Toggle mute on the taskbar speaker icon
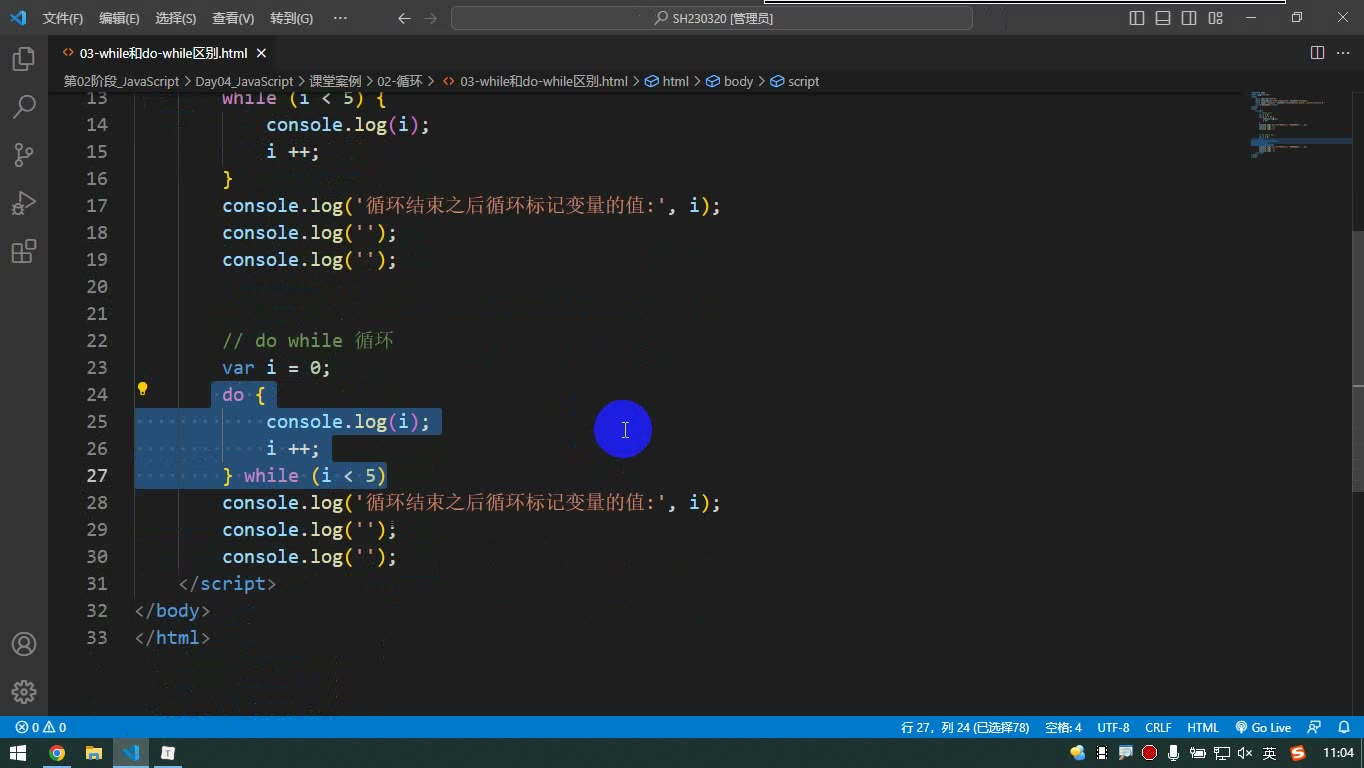Image resolution: width=1364 pixels, height=768 pixels. pos(1245,753)
